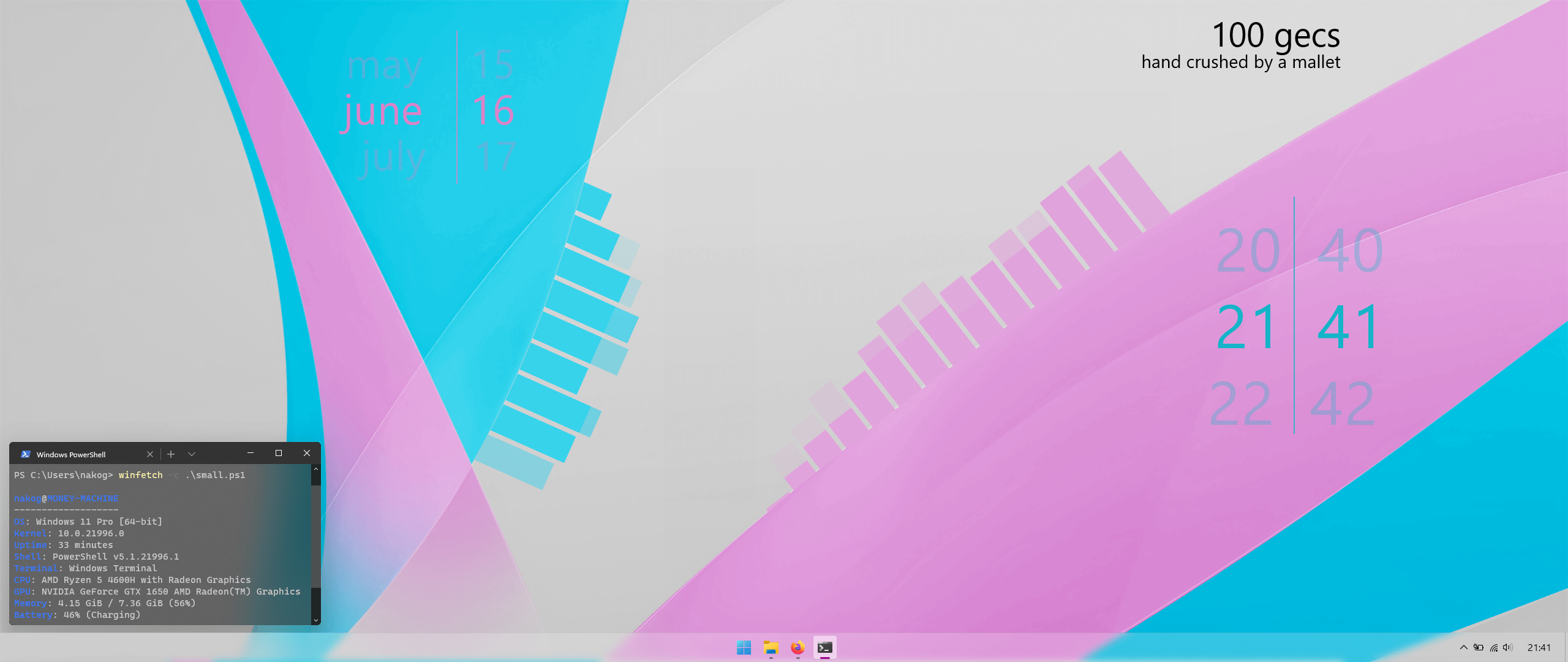Open the Windows Start menu

[x=744, y=647]
